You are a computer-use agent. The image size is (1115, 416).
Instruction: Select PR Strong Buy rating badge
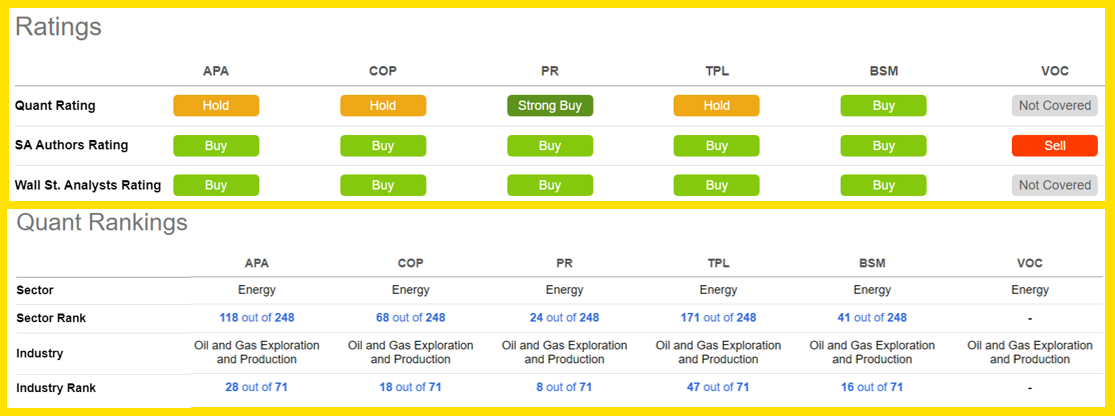[x=550, y=106]
